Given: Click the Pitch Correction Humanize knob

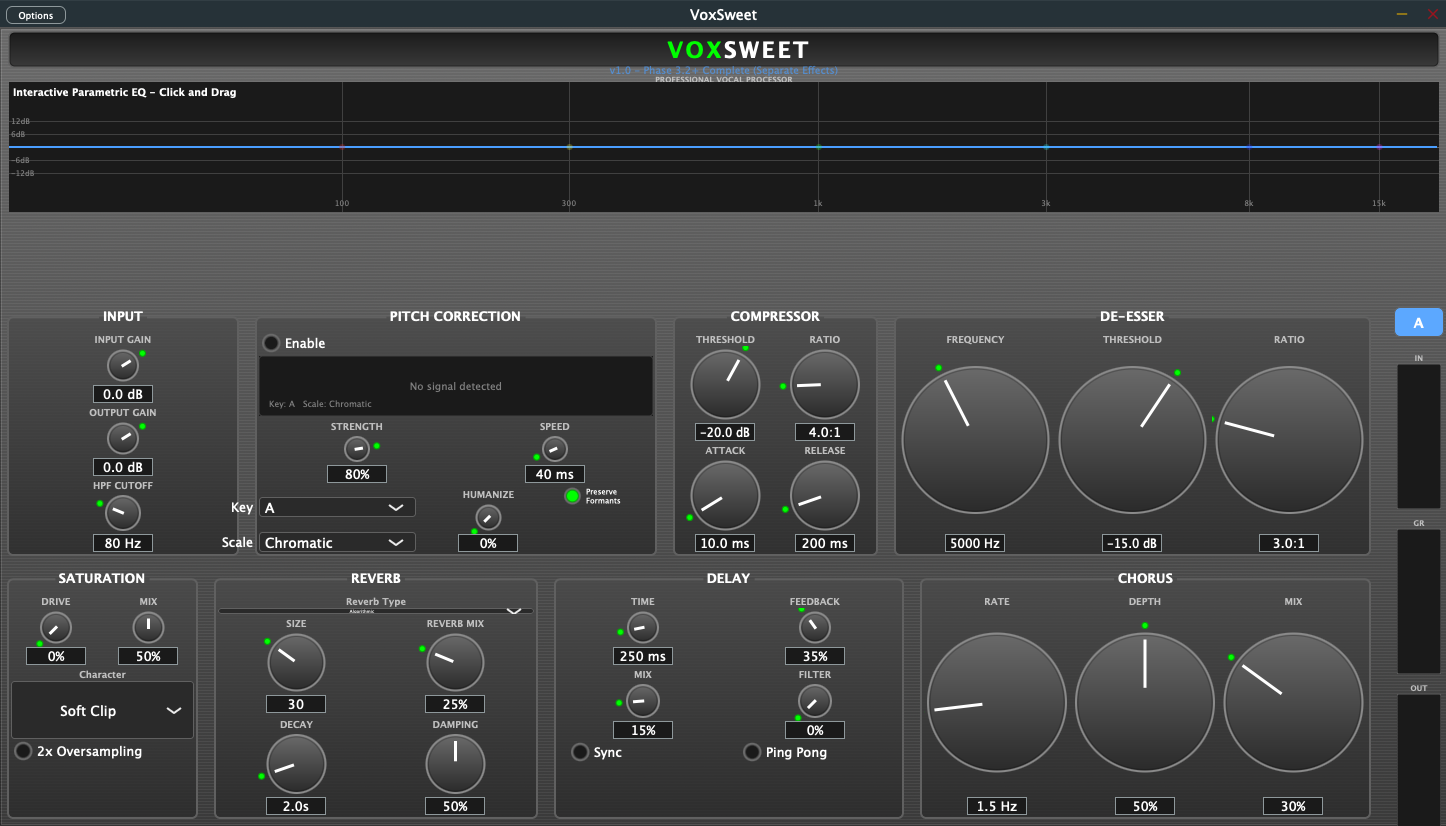Looking at the screenshot, I should click(488, 517).
